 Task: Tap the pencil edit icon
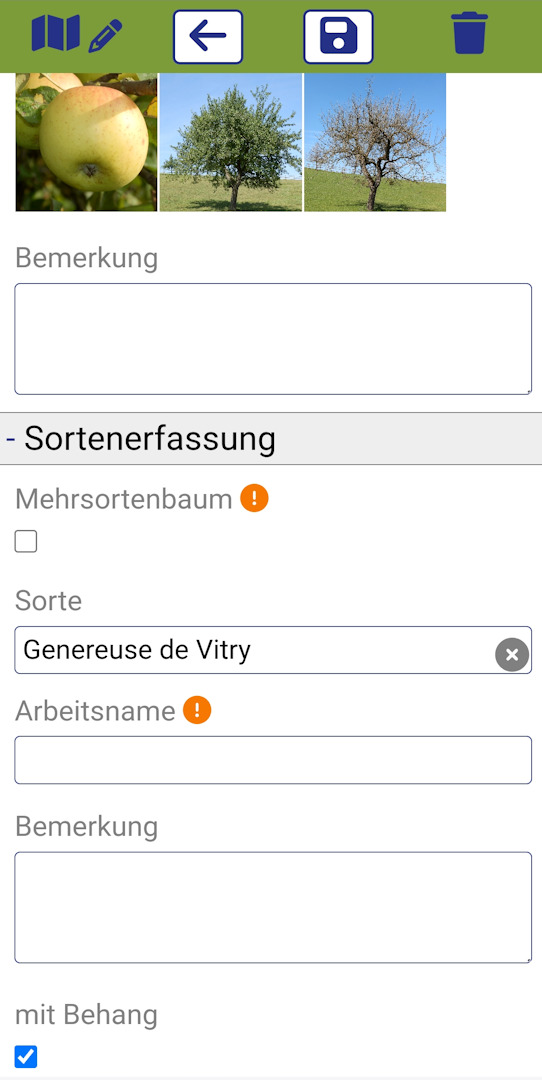click(x=105, y=37)
